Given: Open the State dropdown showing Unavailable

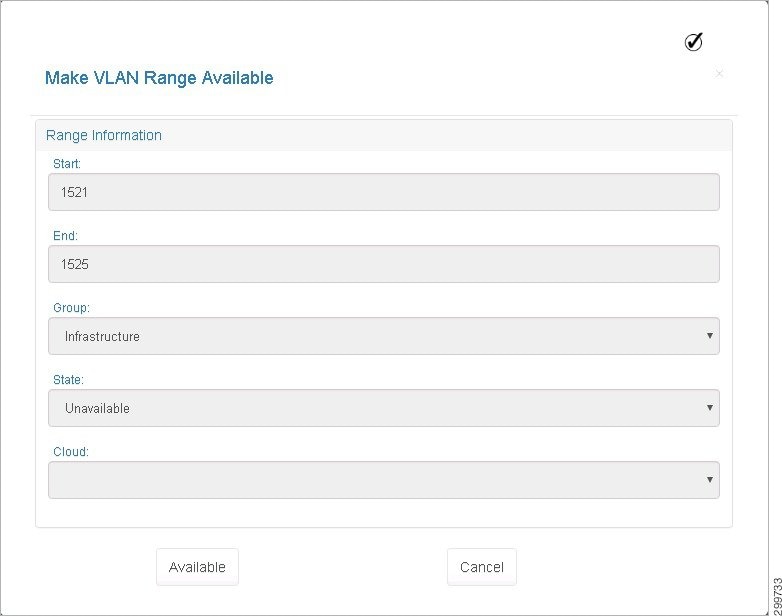Looking at the screenshot, I should [384, 408].
